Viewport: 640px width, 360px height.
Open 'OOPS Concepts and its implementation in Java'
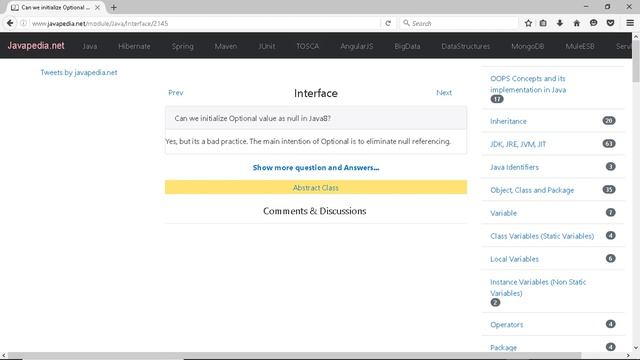click(528, 84)
